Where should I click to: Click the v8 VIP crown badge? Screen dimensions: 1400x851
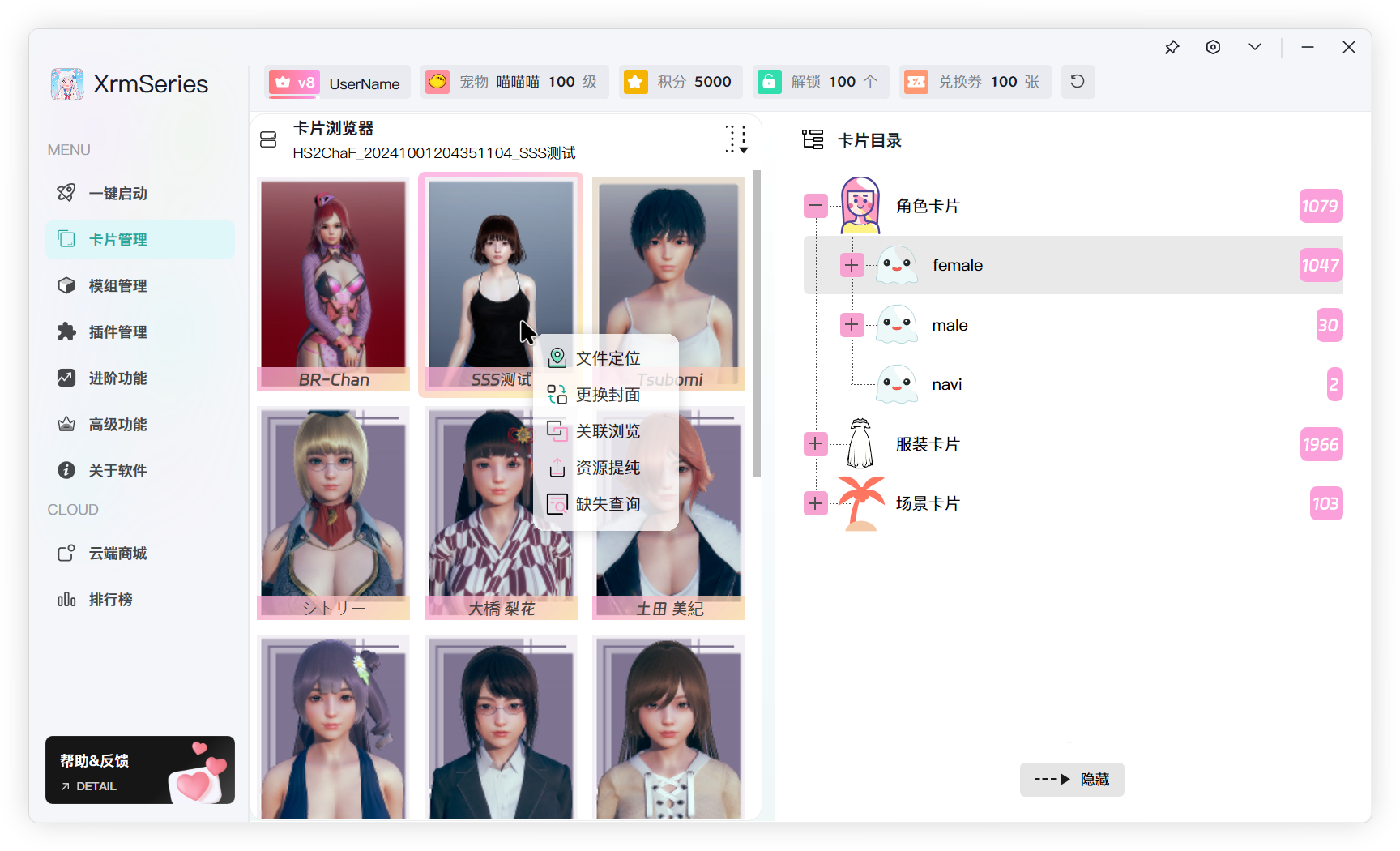tap(294, 82)
